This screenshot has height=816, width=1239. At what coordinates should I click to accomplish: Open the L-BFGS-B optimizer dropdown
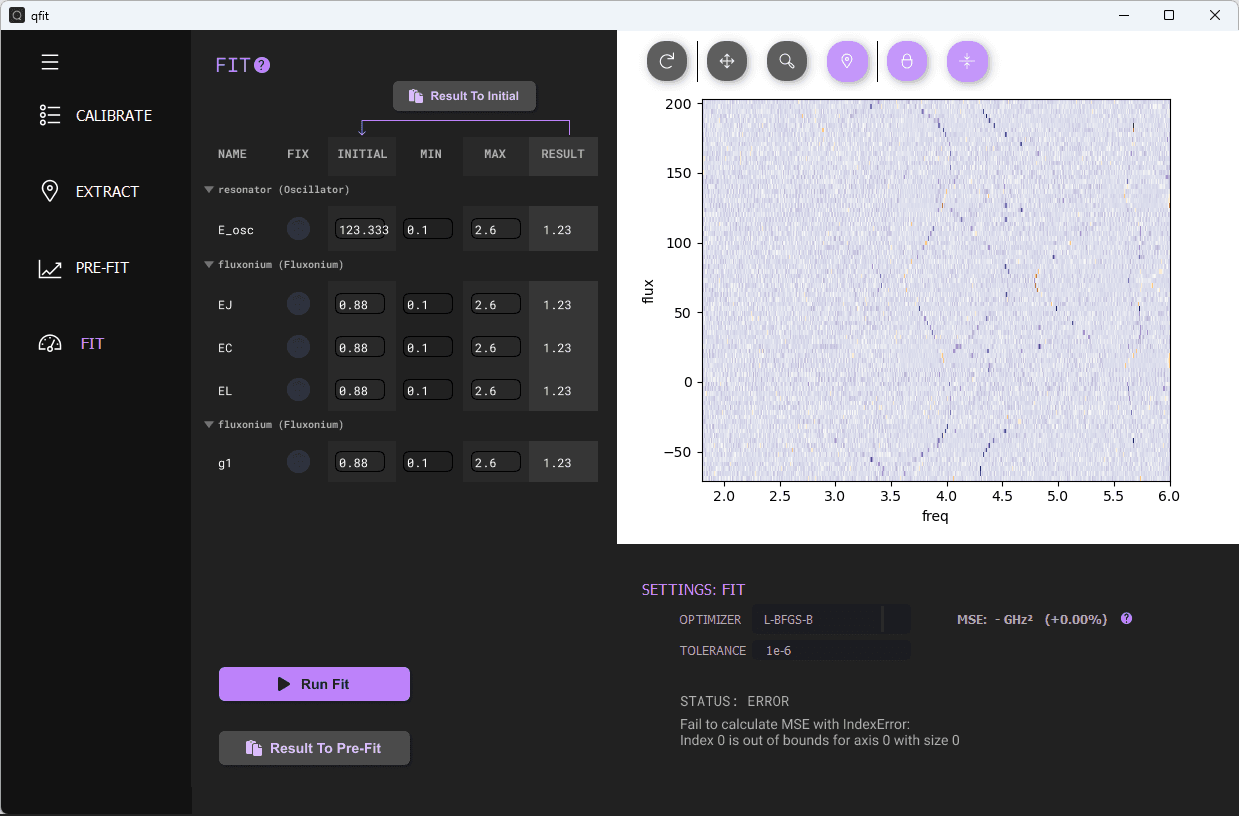pyautogui.click(x=830, y=620)
